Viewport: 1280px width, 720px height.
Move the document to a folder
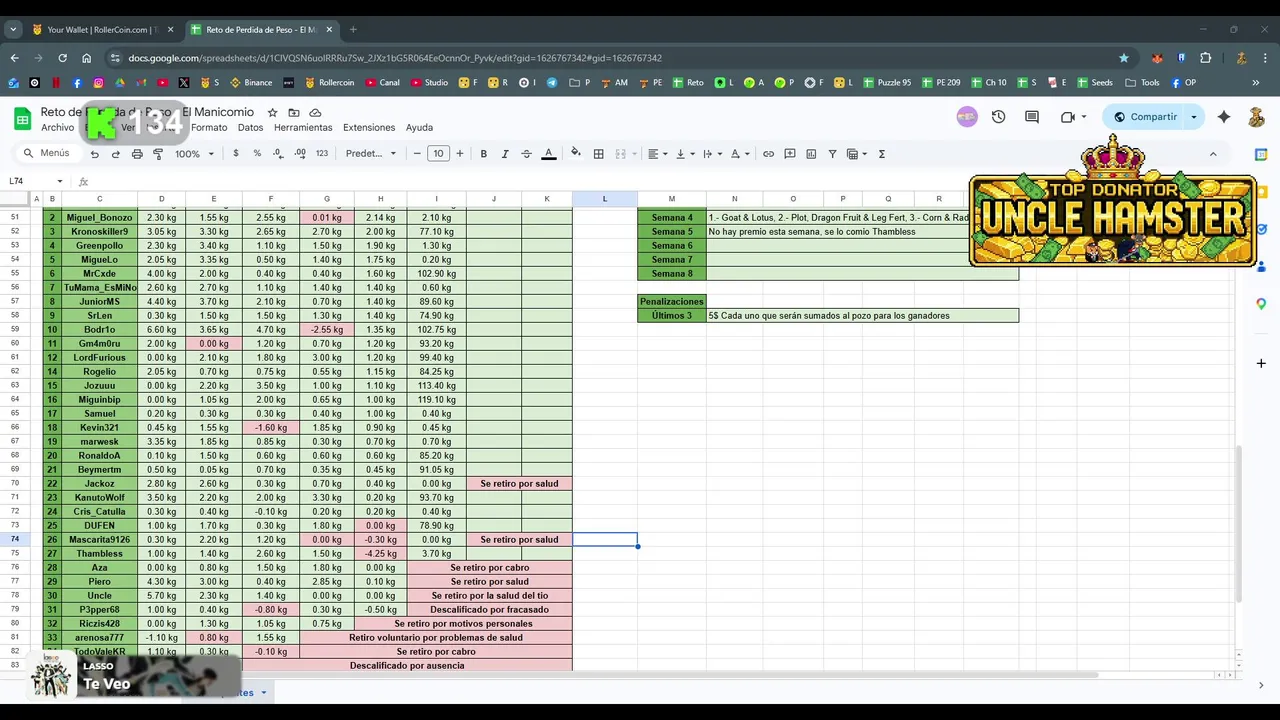coord(294,113)
